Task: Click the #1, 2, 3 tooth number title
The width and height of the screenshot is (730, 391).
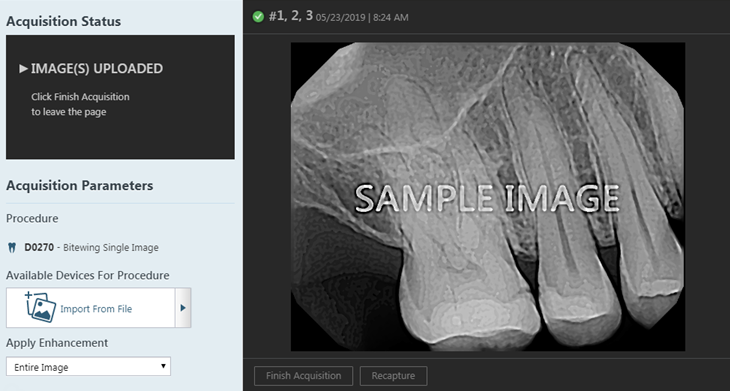Action: [291, 16]
